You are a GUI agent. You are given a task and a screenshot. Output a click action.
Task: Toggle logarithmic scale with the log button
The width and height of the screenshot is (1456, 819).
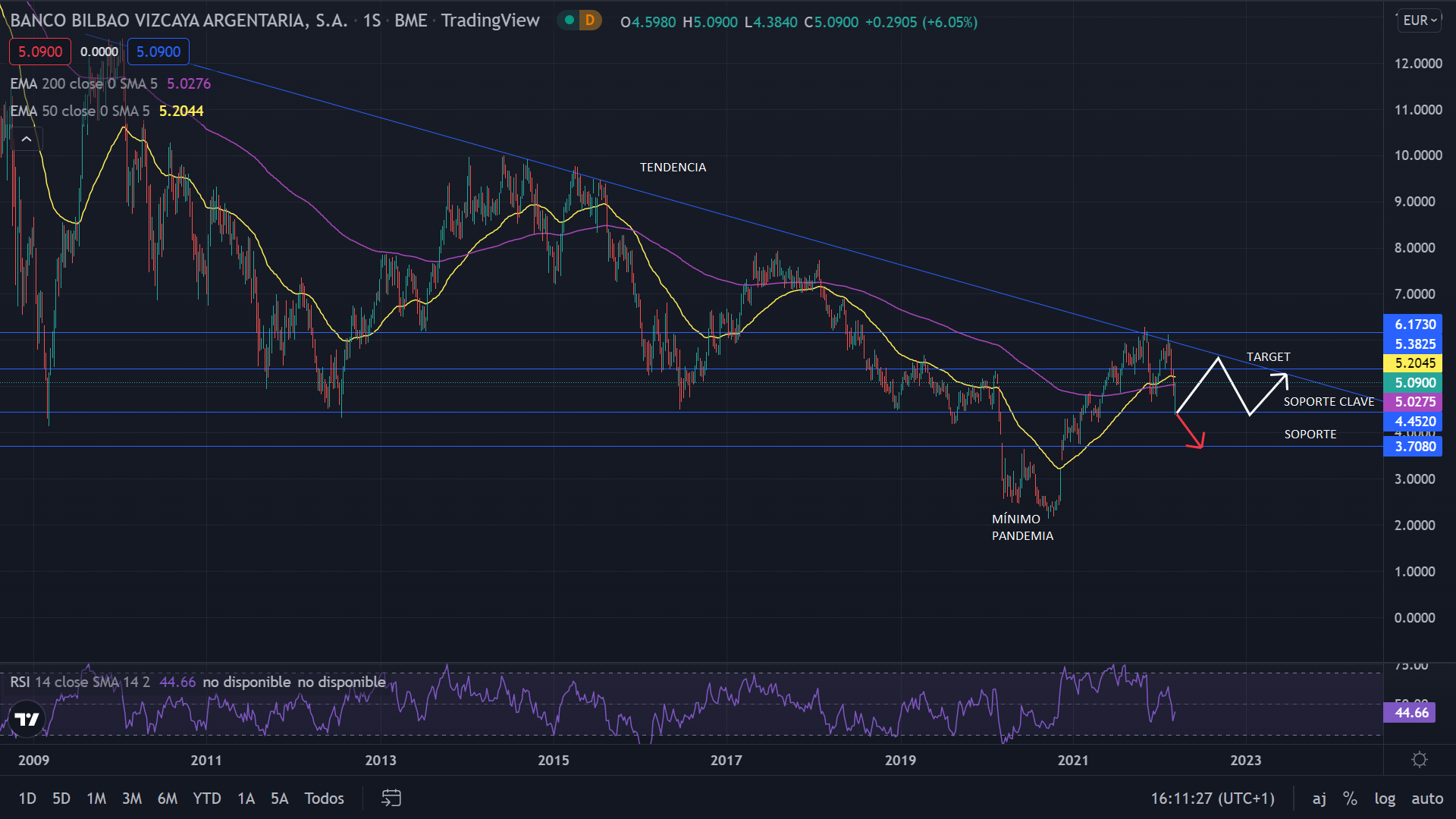[x=1385, y=798]
